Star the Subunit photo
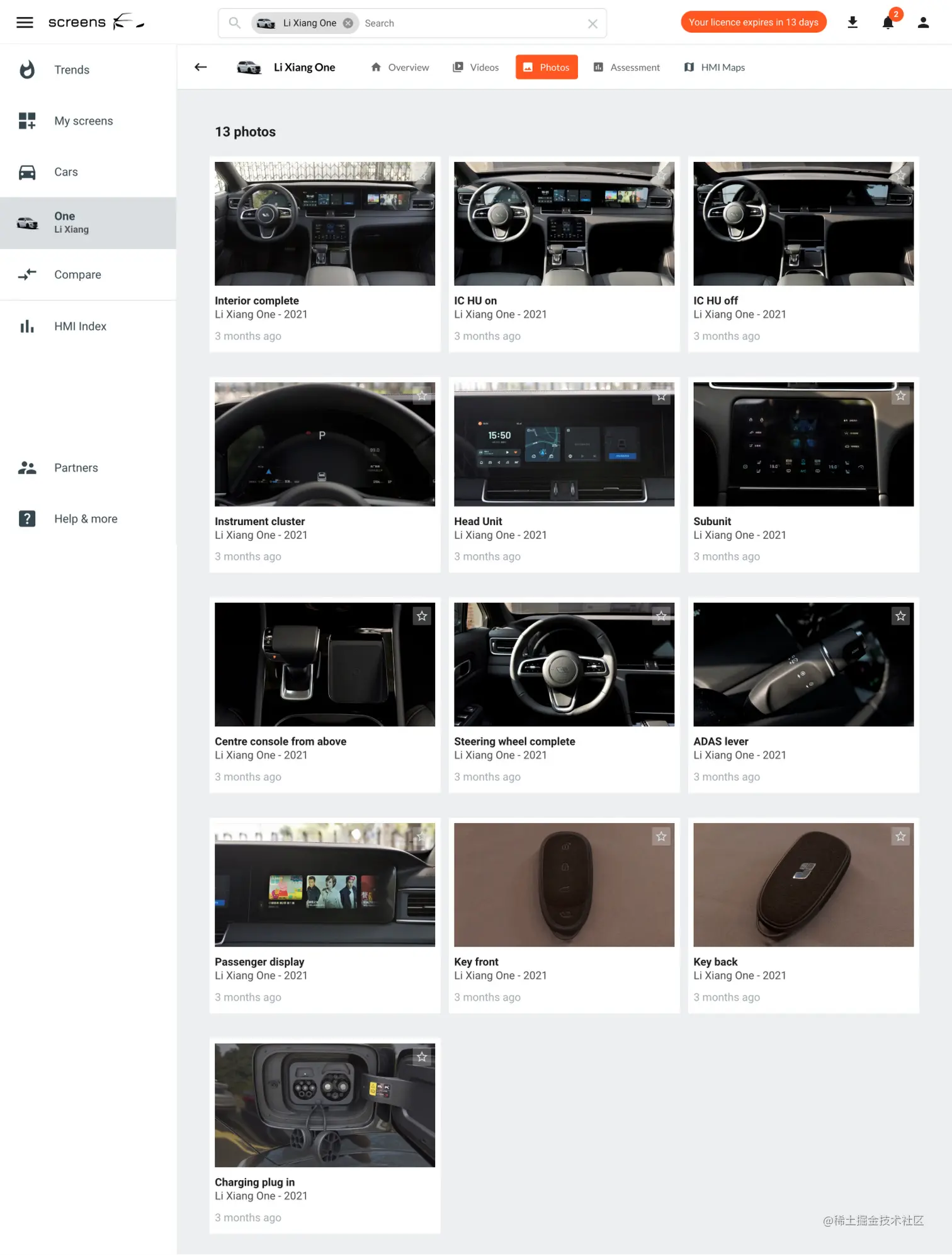Image resolution: width=952 pixels, height=1255 pixels. point(900,395)
